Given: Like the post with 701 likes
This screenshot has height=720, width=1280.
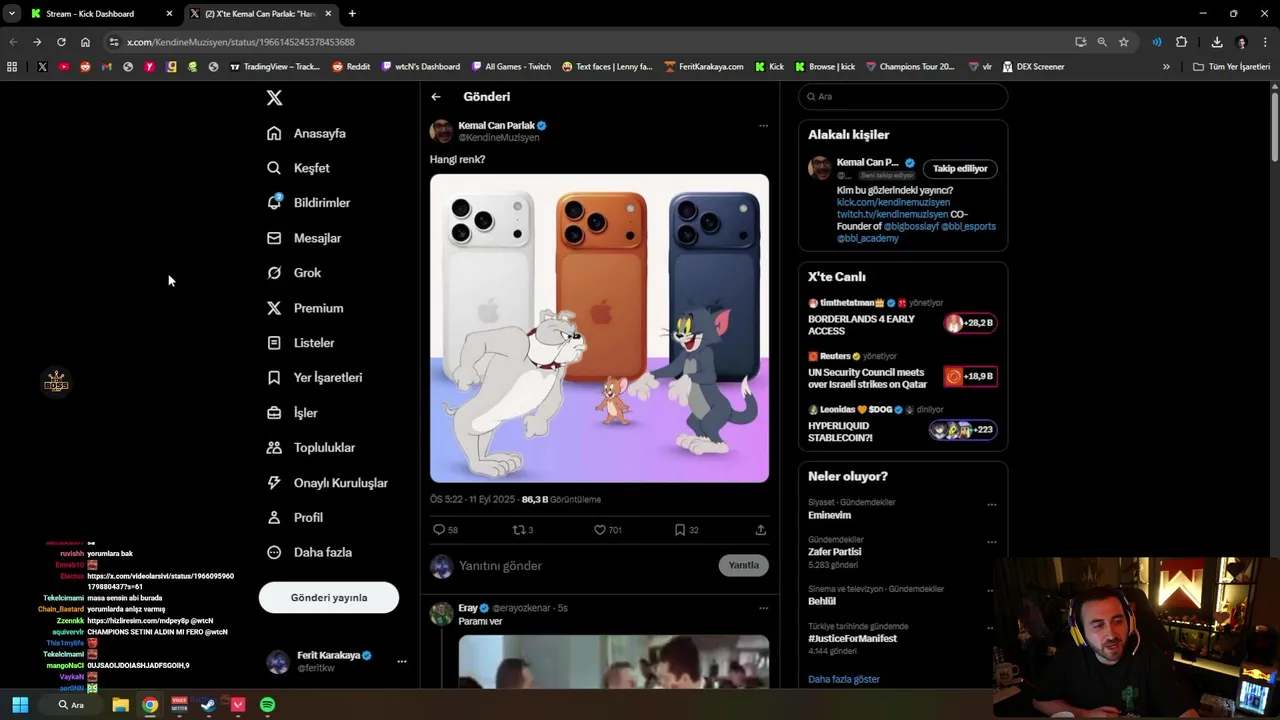Looking at the screenshot, I should coord(600,530).
